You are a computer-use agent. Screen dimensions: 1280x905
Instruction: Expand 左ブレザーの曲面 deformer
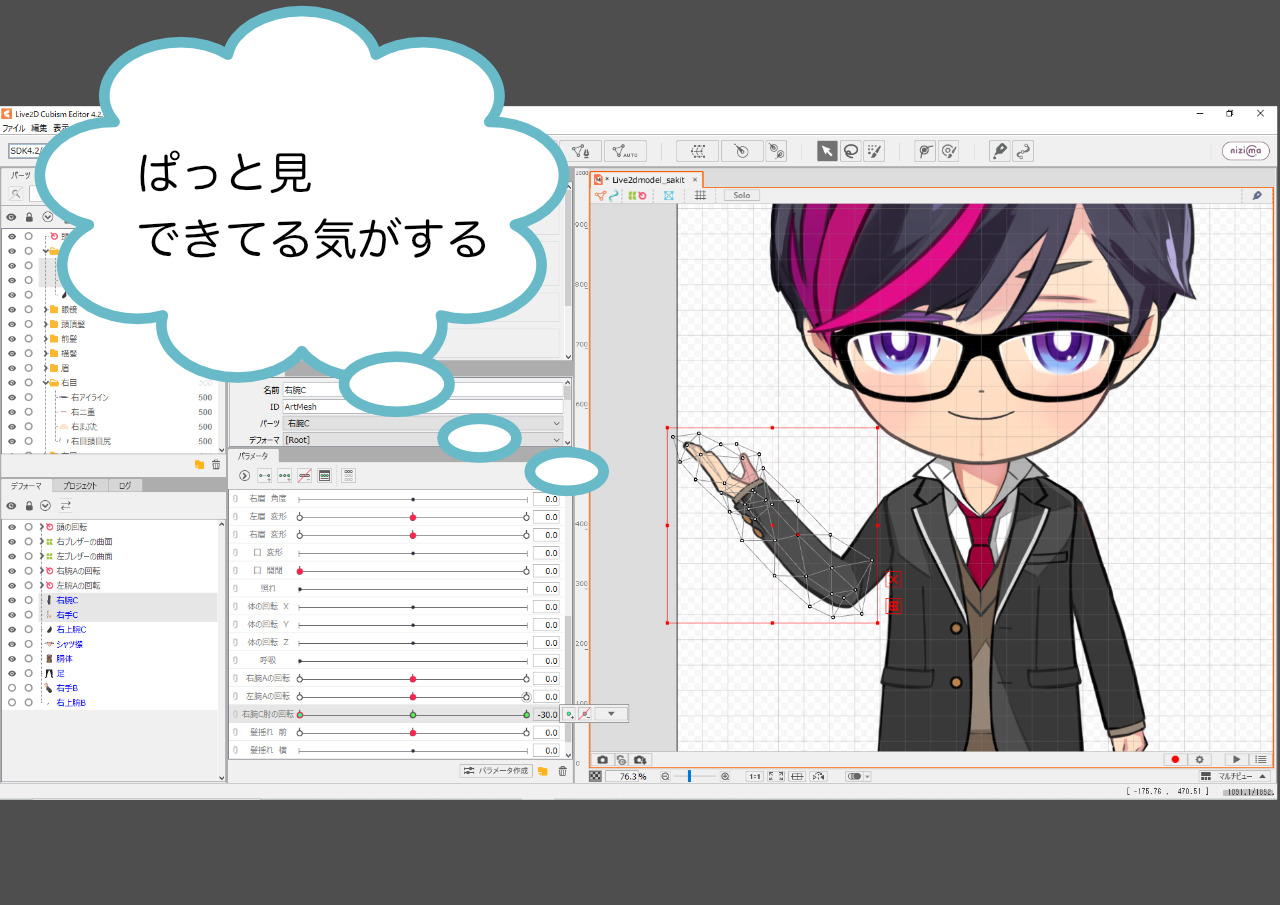click(41, 555)
